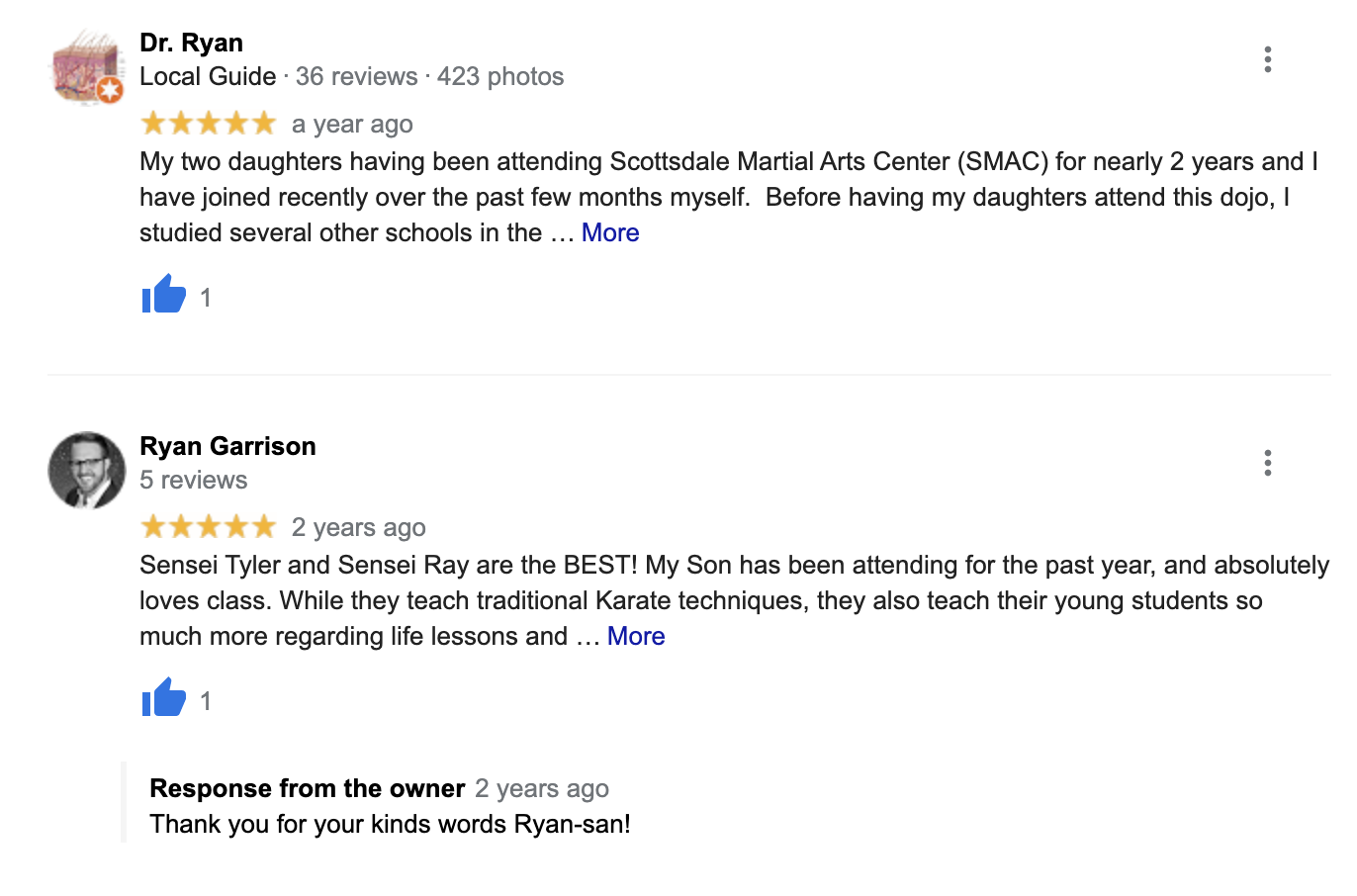Open options menu for Dr. Ryan's review
The height and width of the screenshot is (896, 1357).
pos(1267,59)
